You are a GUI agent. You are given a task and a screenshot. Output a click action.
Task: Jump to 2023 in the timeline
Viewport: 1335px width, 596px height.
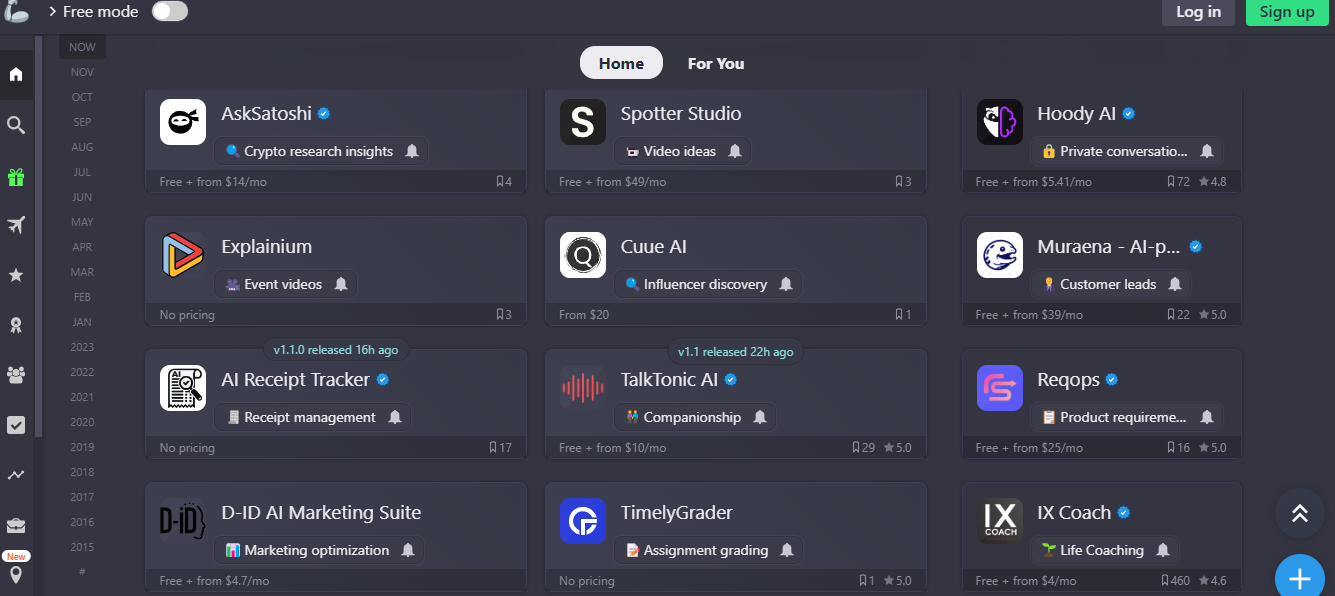coord(82,347)
